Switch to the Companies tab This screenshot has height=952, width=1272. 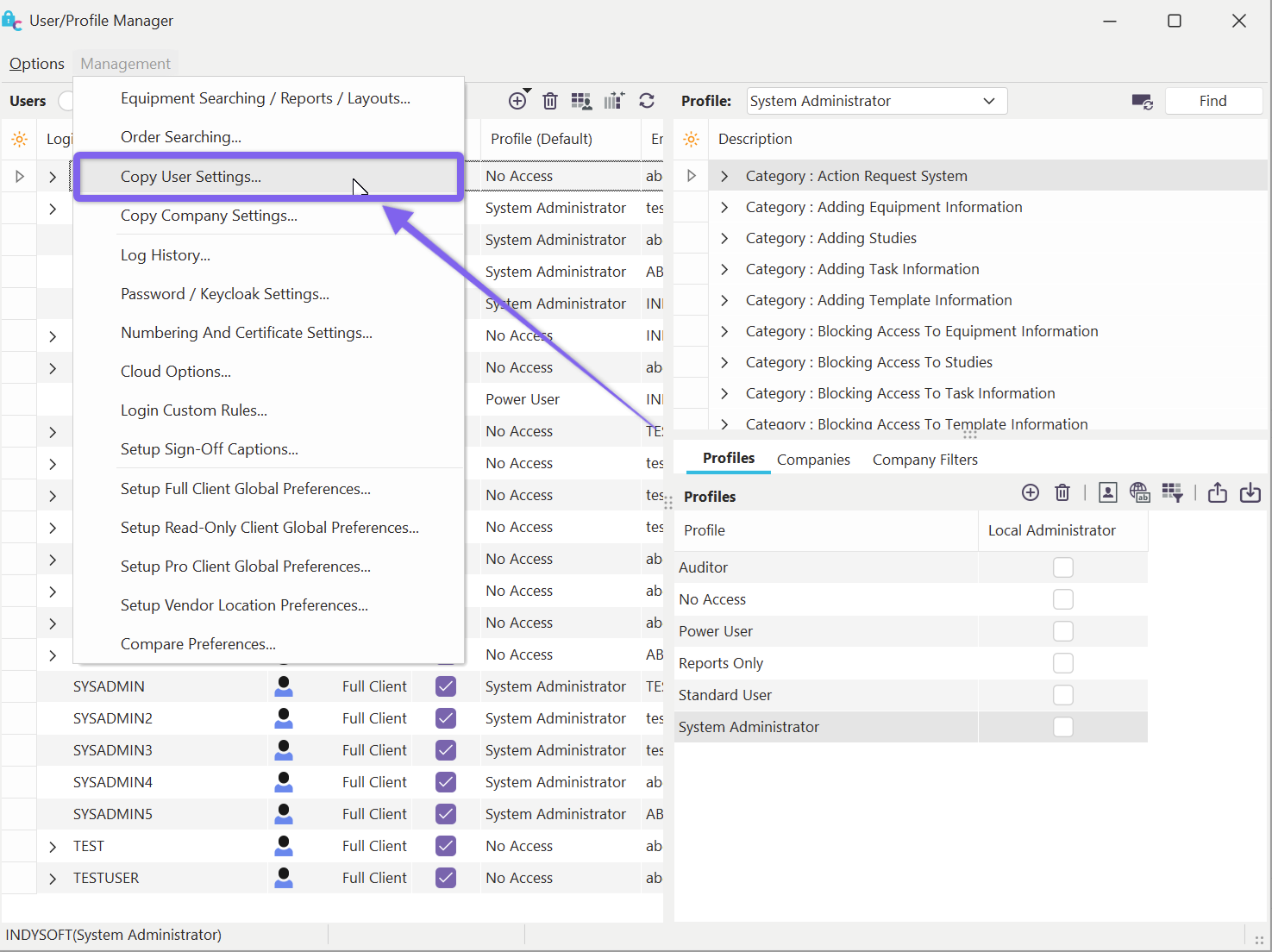coord(813,460)
